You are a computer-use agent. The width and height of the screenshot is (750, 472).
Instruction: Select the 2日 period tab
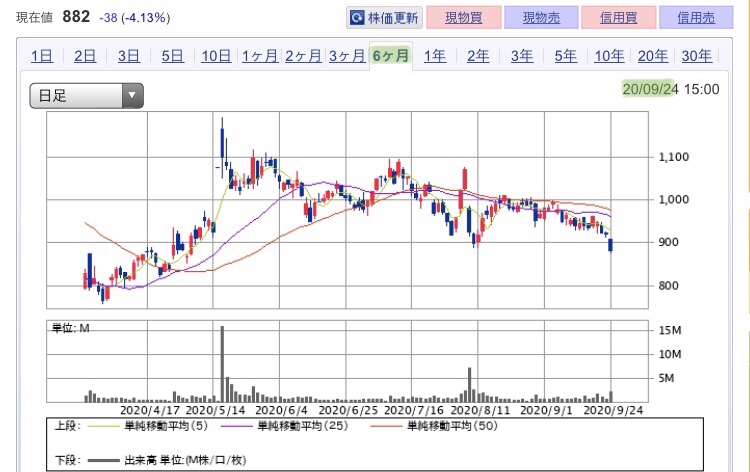[x=85, y=56]
